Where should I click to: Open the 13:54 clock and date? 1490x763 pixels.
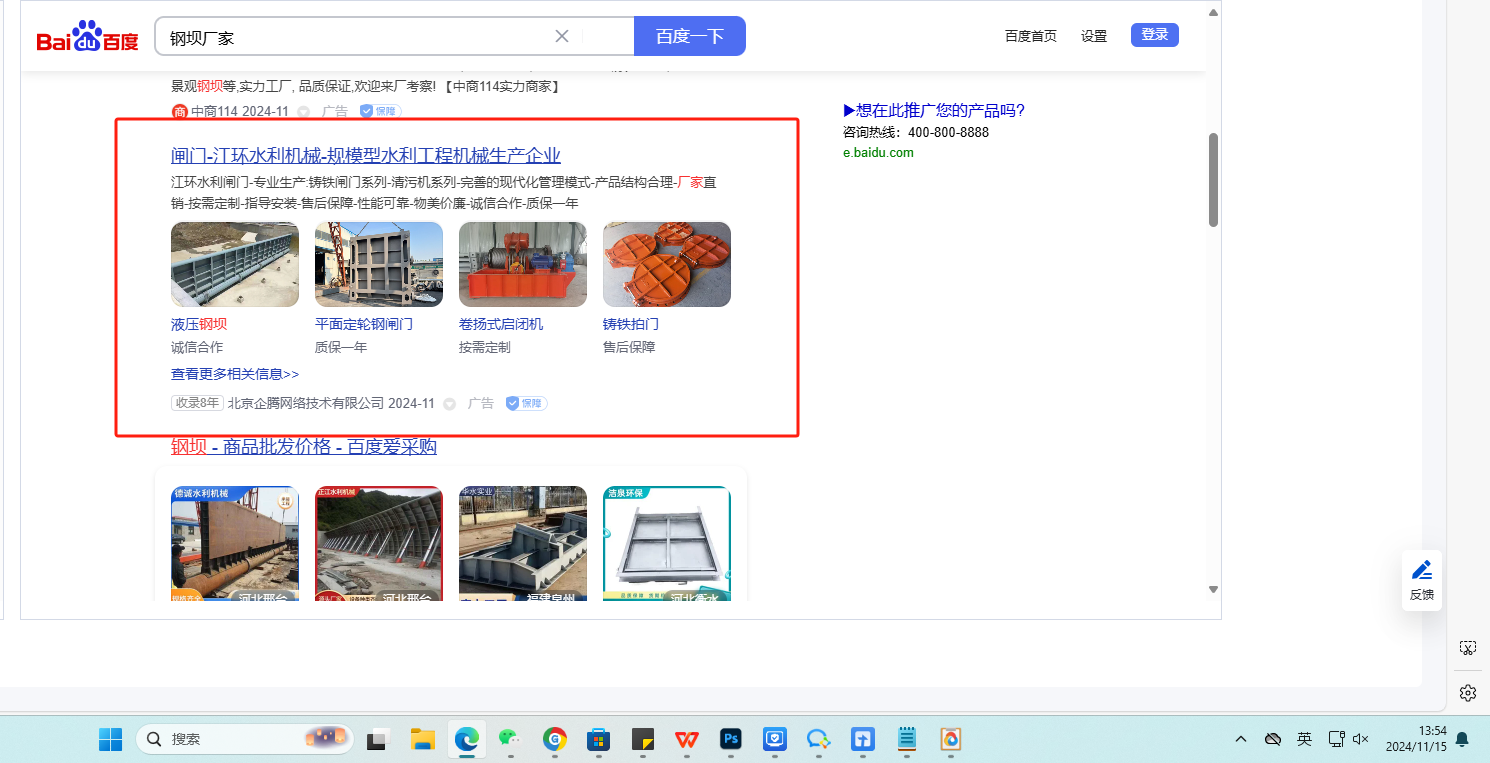1416,739
